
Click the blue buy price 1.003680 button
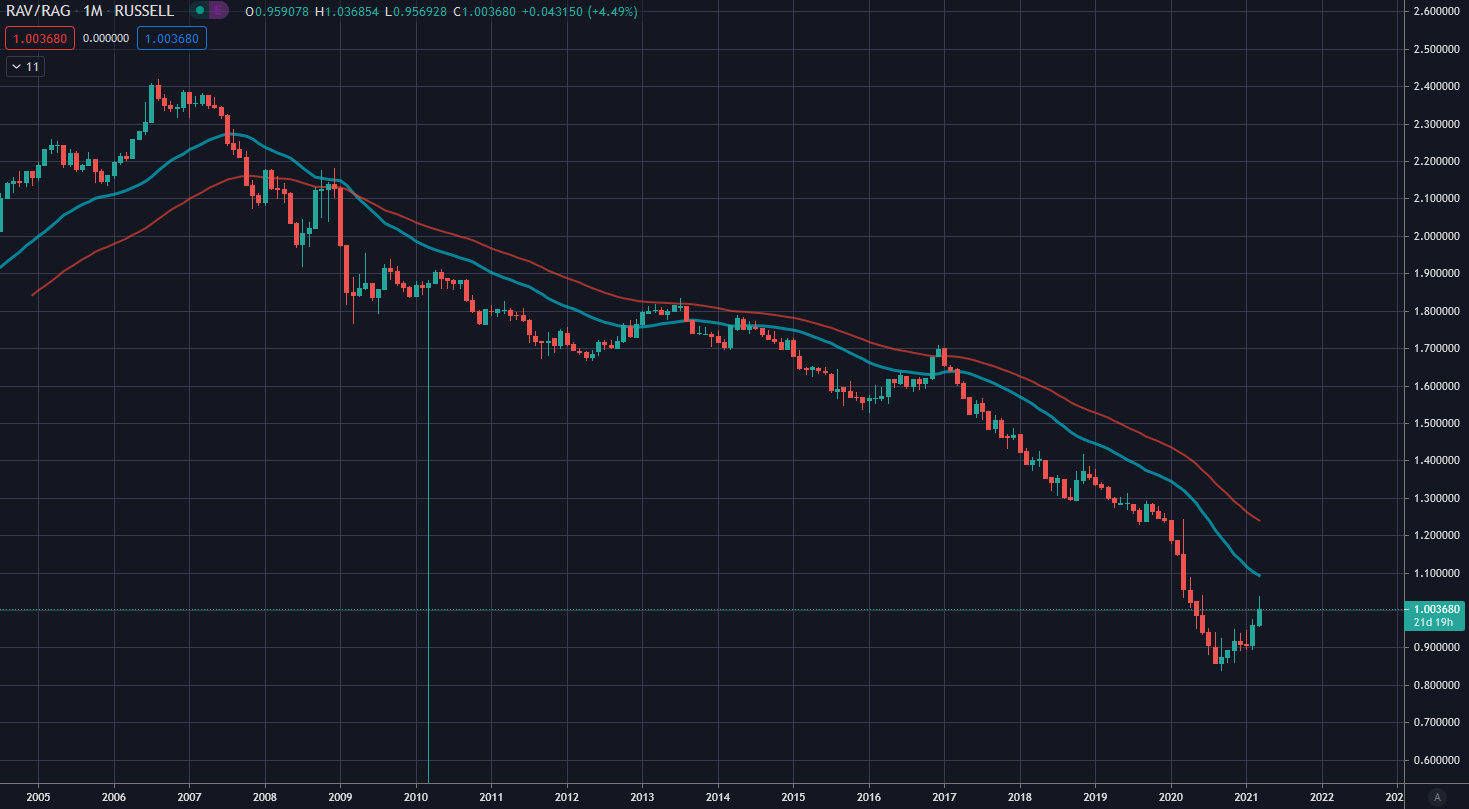[x=173, y=39]
